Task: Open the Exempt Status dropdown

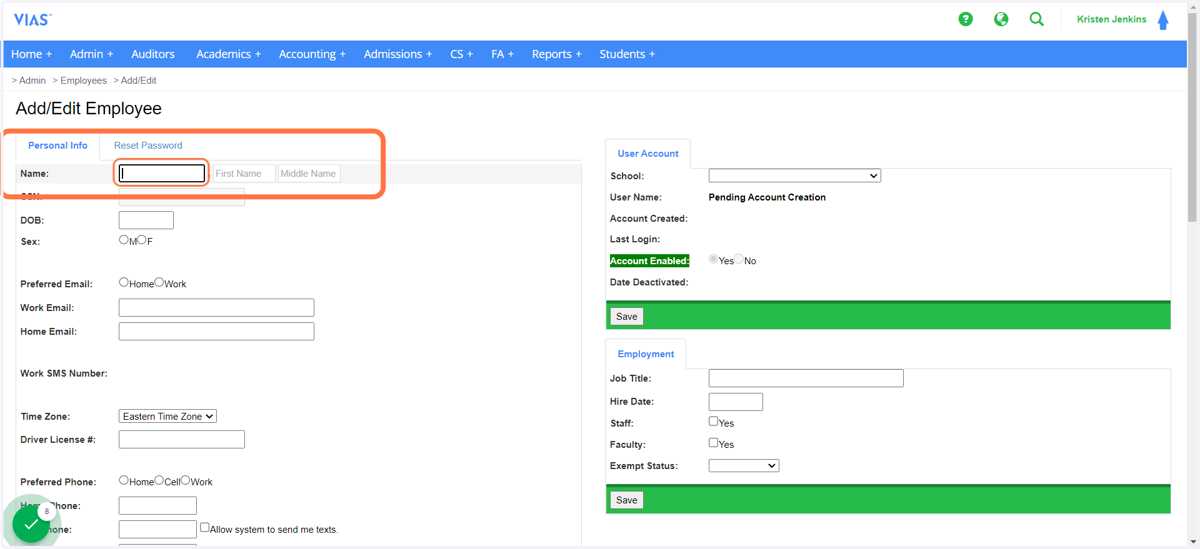Action: coord(744,466)
